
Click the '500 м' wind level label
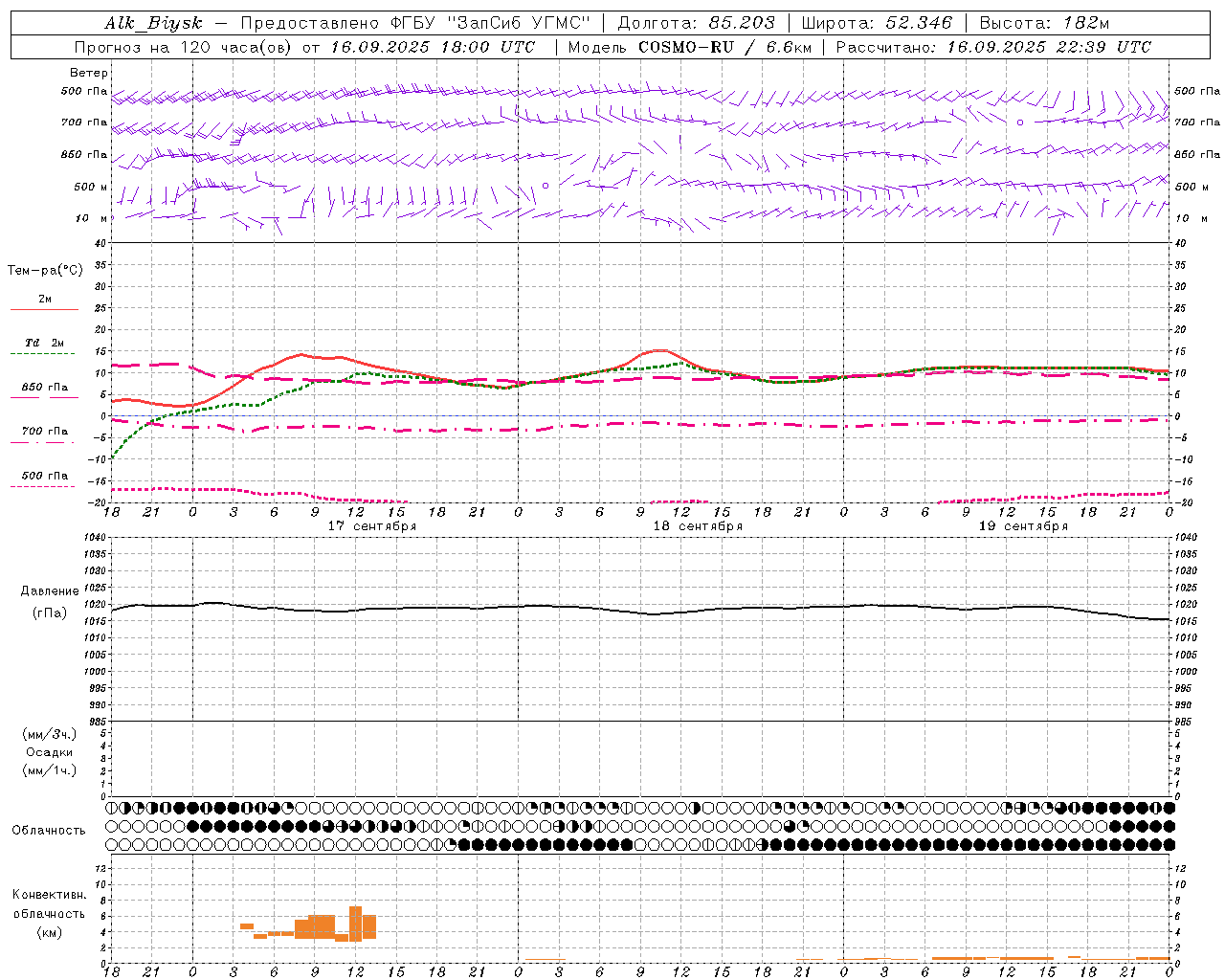91,187
